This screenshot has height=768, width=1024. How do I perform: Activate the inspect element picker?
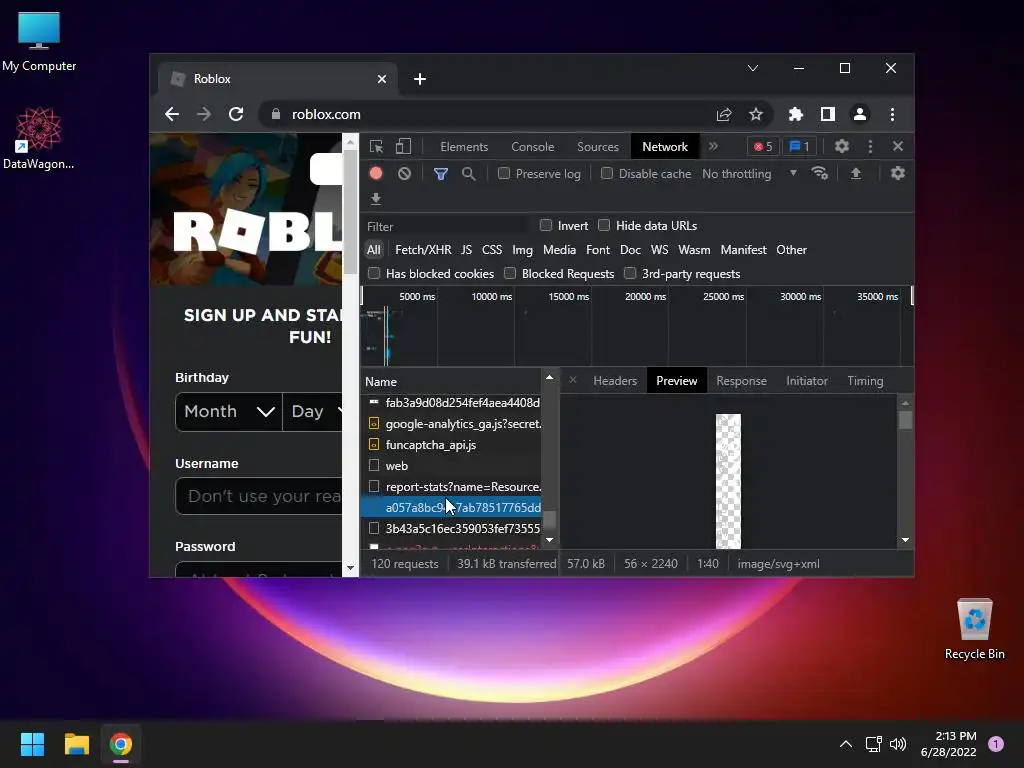coord(376,146)
